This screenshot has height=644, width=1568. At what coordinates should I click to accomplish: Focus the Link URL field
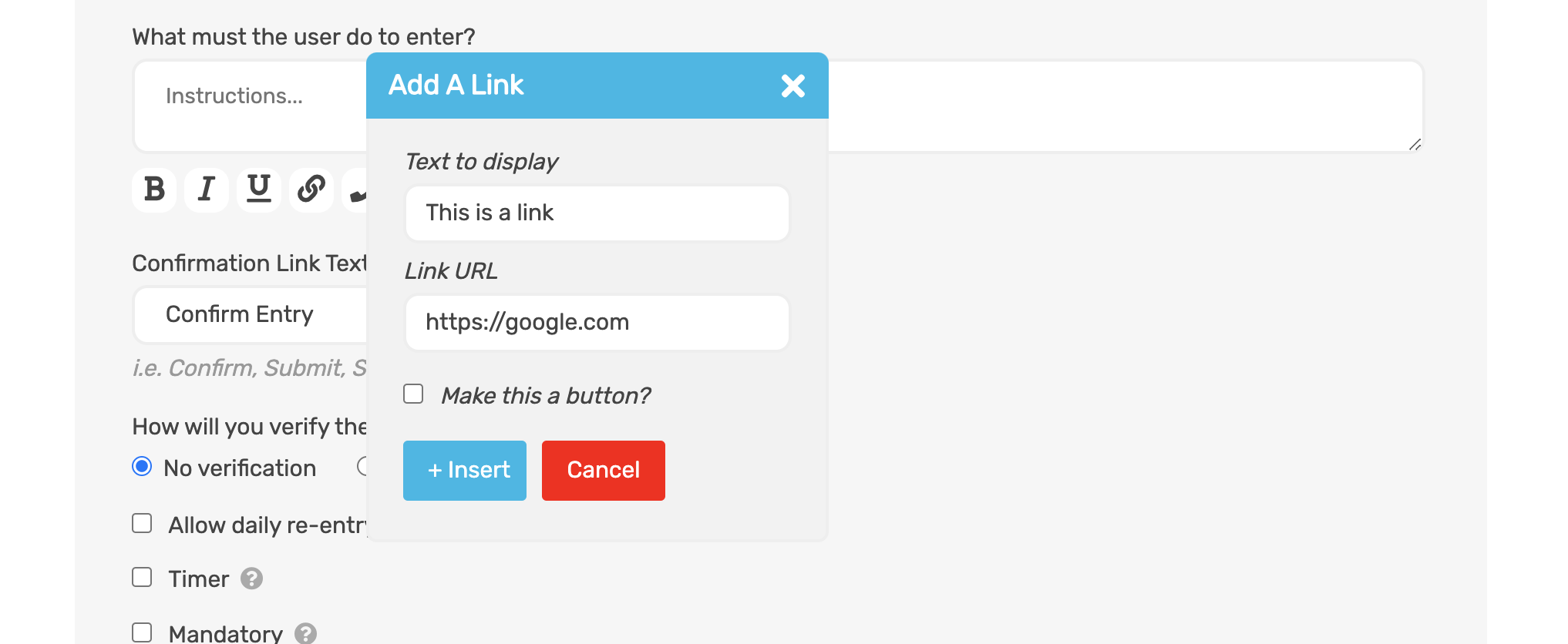tap(597, 323)
